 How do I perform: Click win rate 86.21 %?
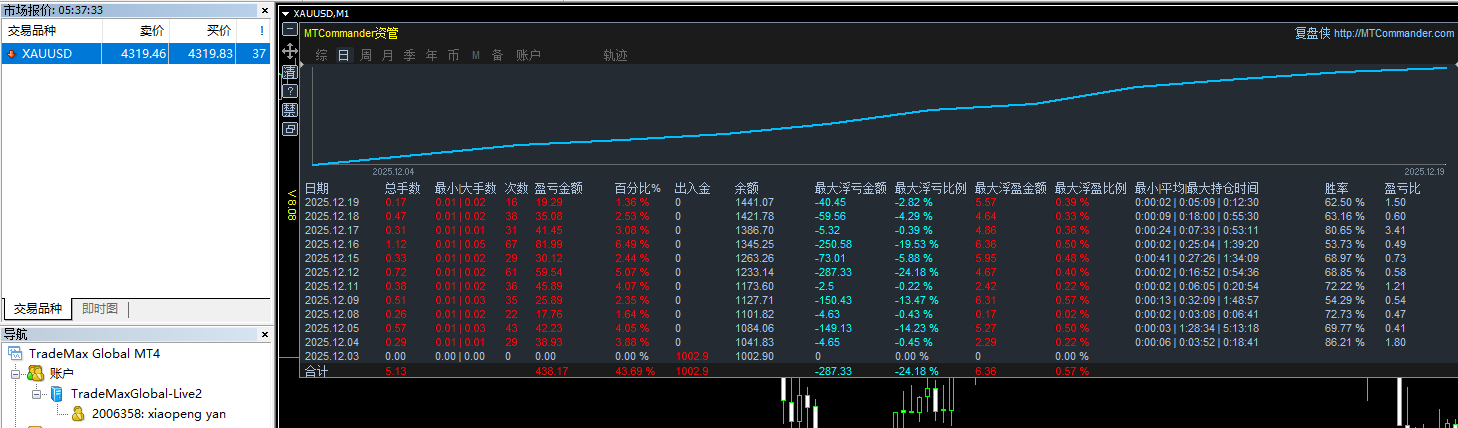[x=1345, y=342]
